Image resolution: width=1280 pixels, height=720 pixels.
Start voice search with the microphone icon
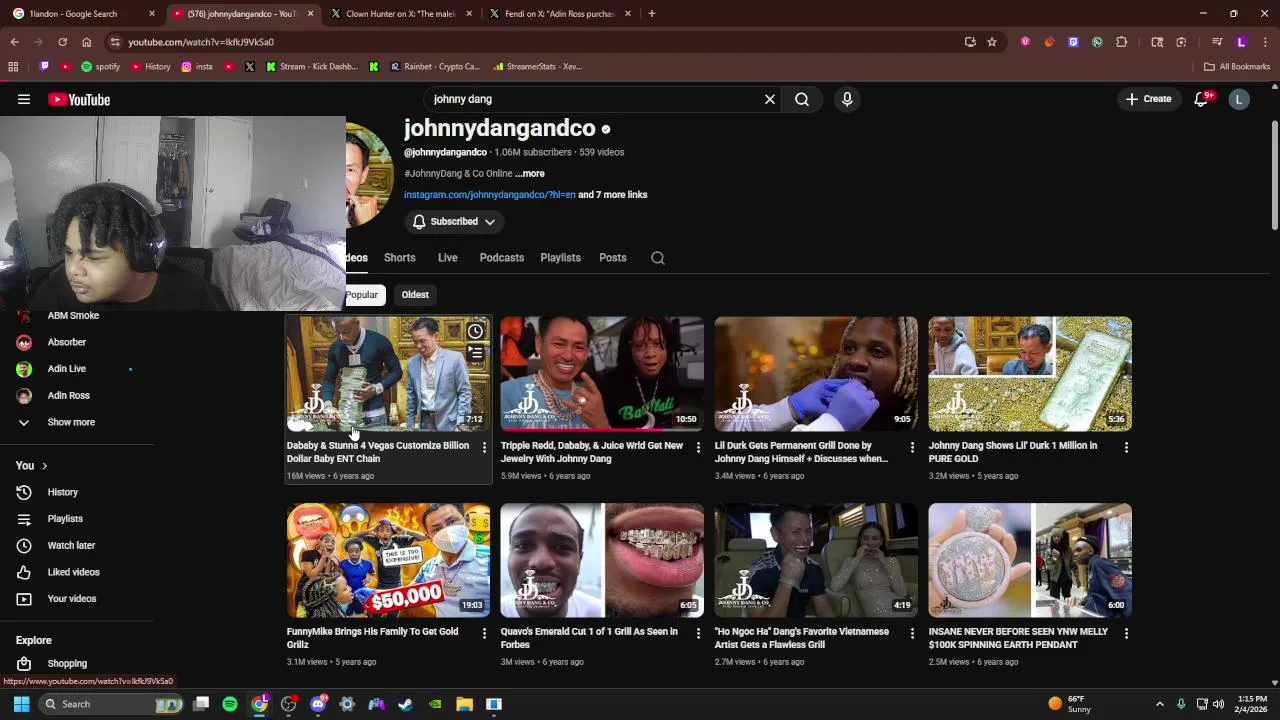[x=847, y=99]
